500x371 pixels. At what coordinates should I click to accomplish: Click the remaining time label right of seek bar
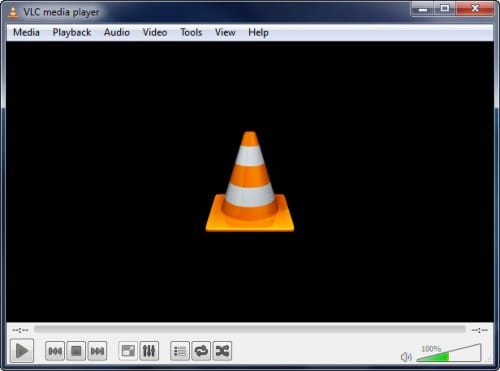[480, 330]
